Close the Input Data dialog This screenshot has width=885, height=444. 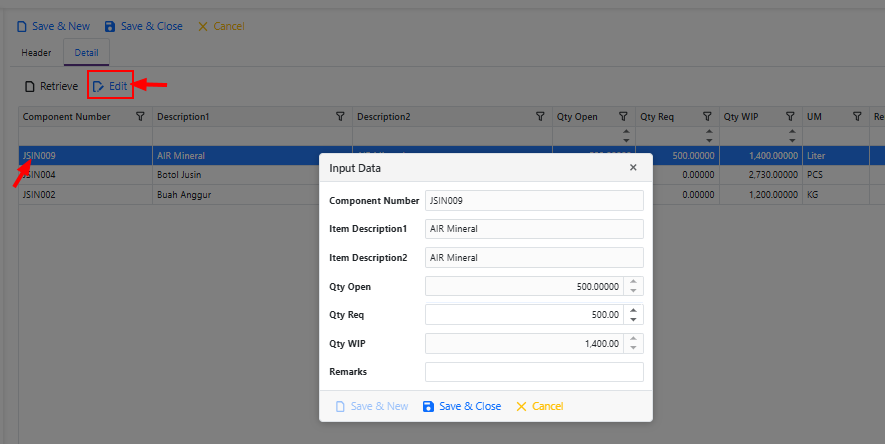[x=633, y=168]
